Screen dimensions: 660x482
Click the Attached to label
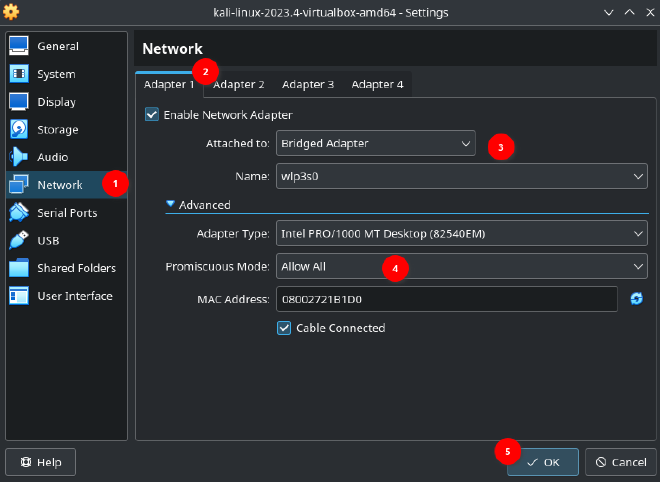(x=237, y=144)
